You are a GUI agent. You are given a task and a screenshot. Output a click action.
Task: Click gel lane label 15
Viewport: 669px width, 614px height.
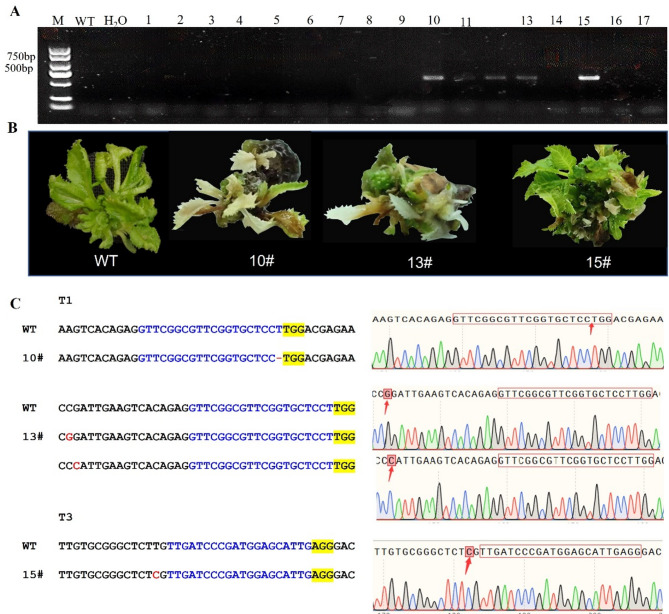click(x=584, y=20)
